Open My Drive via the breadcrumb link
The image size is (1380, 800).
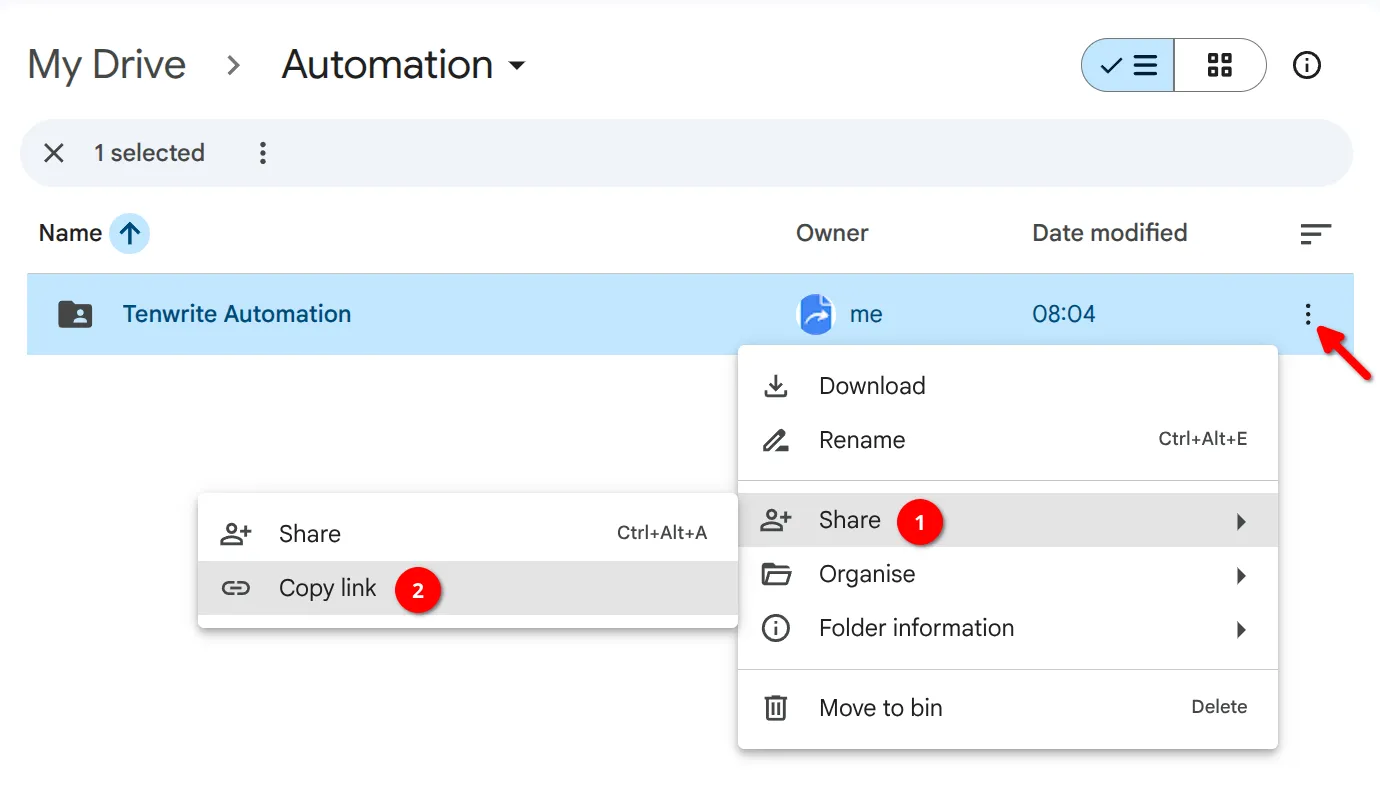coord(106,64)
